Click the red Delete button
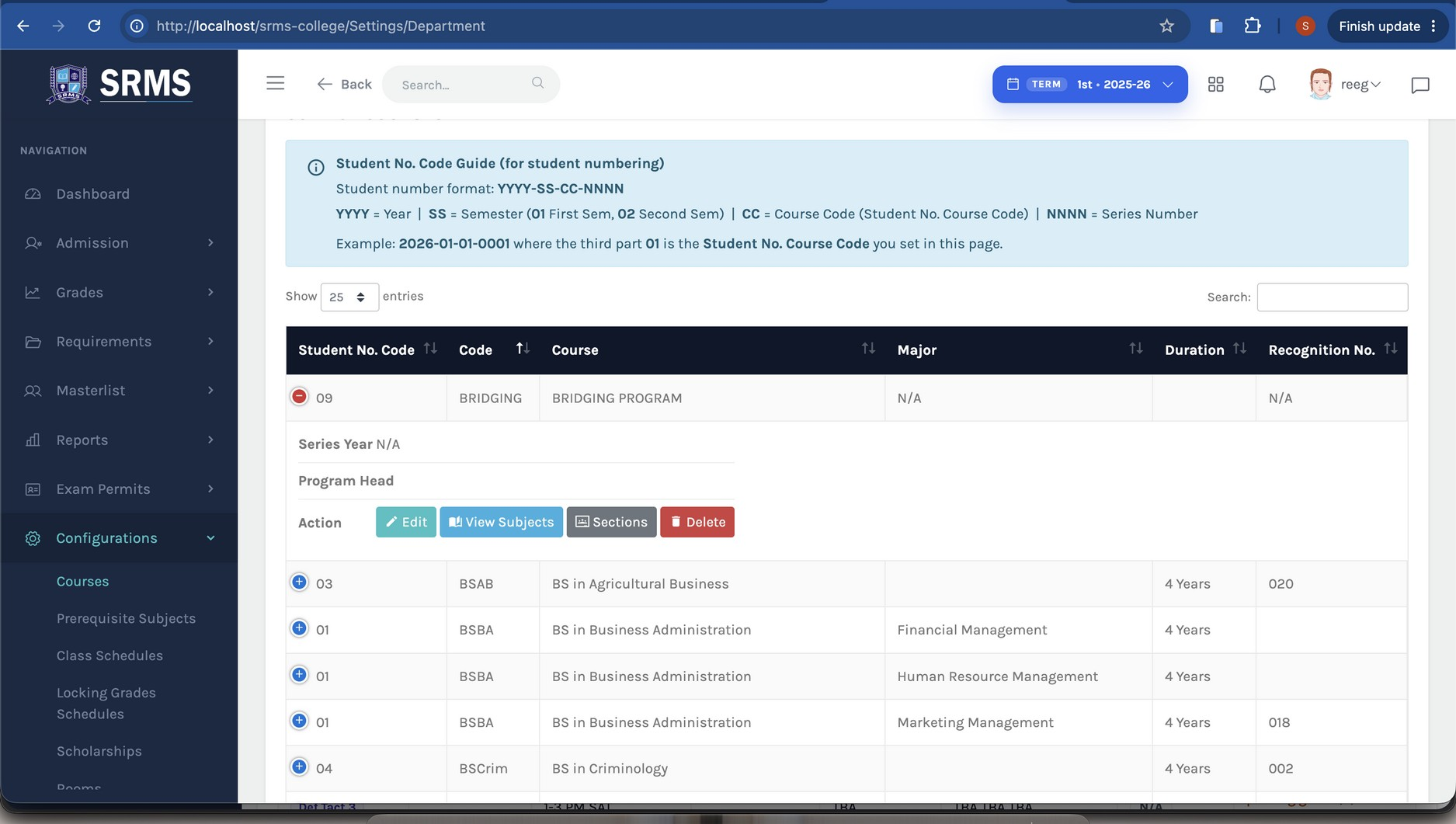 point(697,522)
